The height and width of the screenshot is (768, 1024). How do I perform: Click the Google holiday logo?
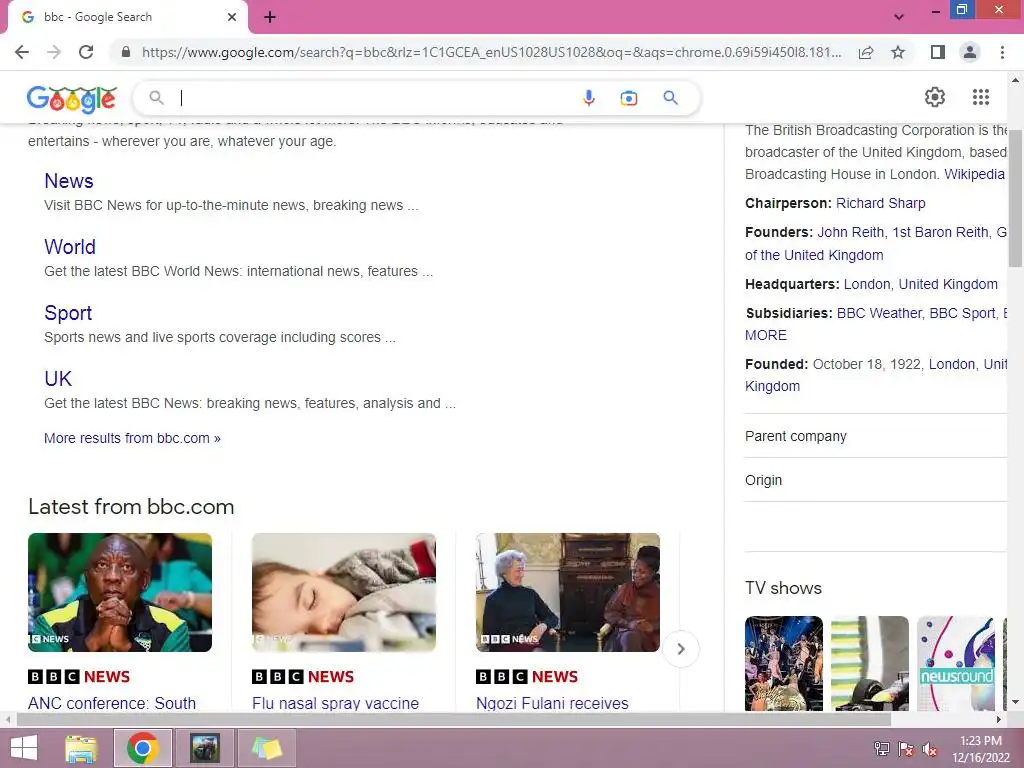pyautogui.click(x=72, y=98)
